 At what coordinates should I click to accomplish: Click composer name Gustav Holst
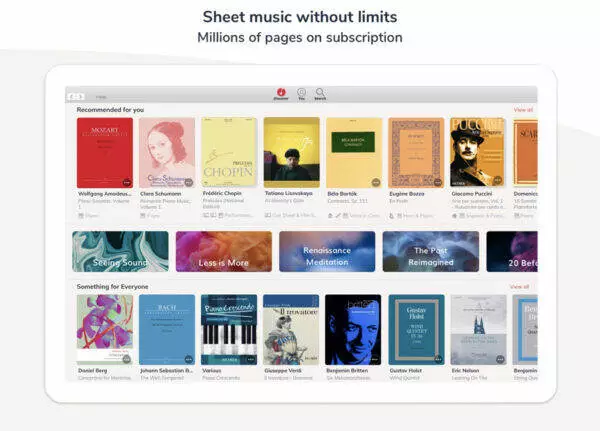point(406,371)
